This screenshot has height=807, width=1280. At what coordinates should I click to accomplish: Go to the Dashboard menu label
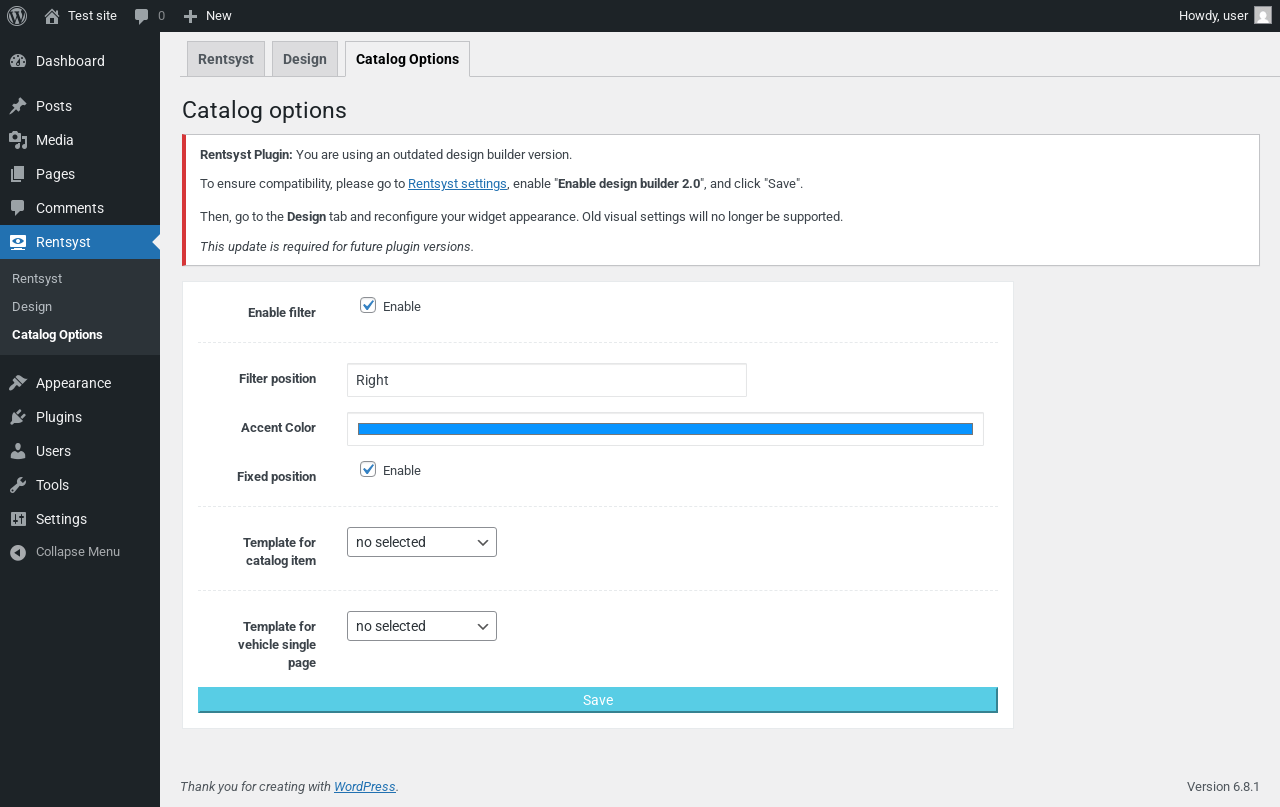(70, 61)
